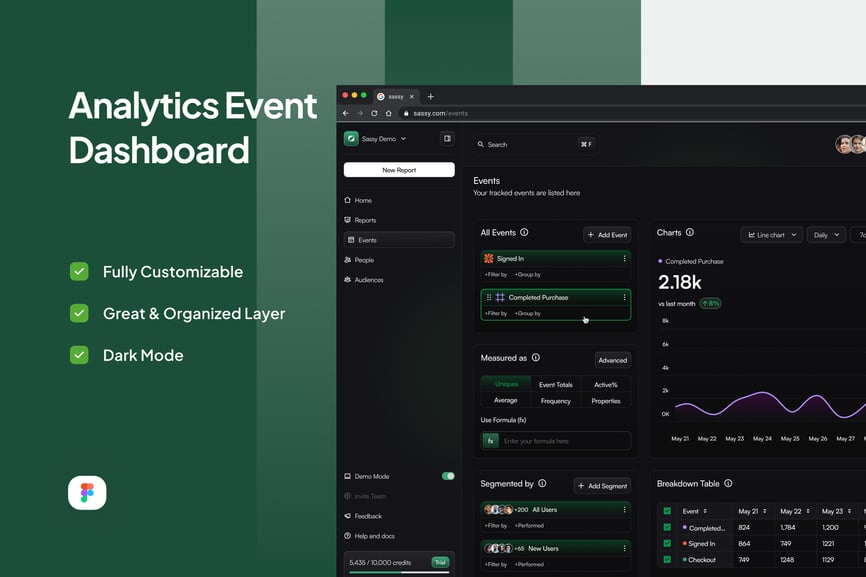The image size is (866, 577).
Task: Click the Add Segment button
Action: pos(602,486)
